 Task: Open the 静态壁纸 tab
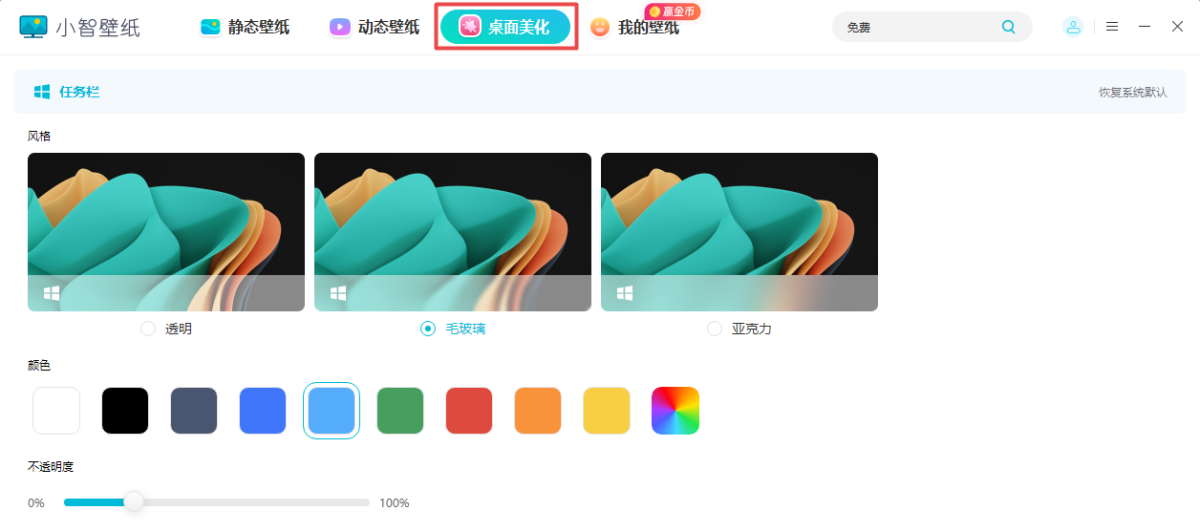245,27
